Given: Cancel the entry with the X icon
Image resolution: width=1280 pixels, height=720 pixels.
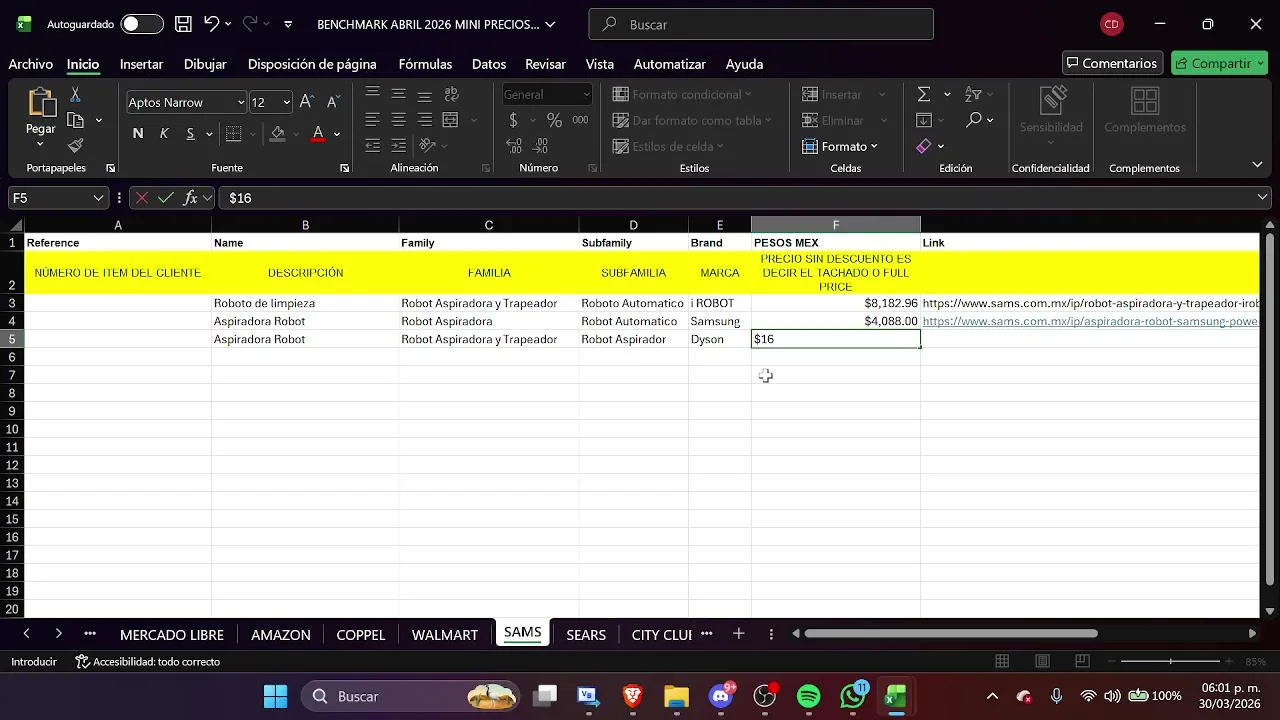Looking at the screenshot, I should tap(142, 198).
